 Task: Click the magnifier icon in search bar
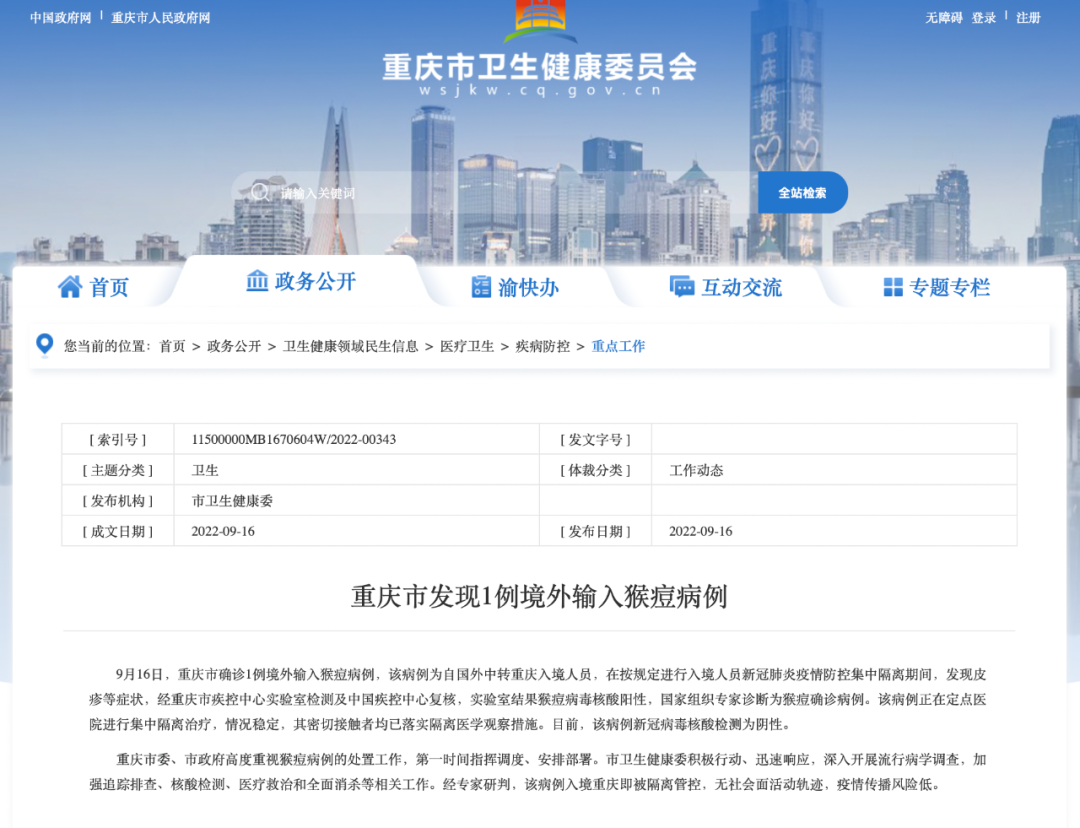pyautogui.click(x=260, y=192)
